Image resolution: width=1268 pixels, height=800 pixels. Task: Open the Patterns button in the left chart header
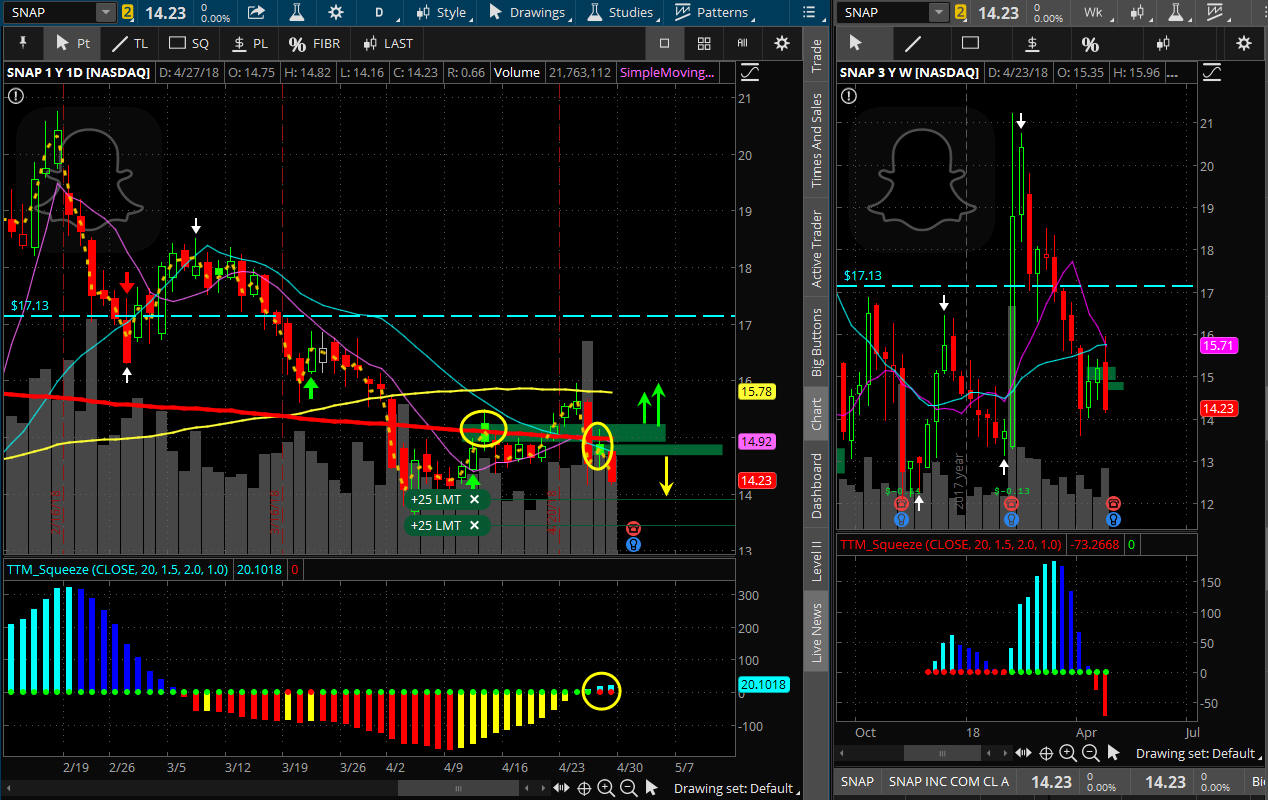click(712, 13)
